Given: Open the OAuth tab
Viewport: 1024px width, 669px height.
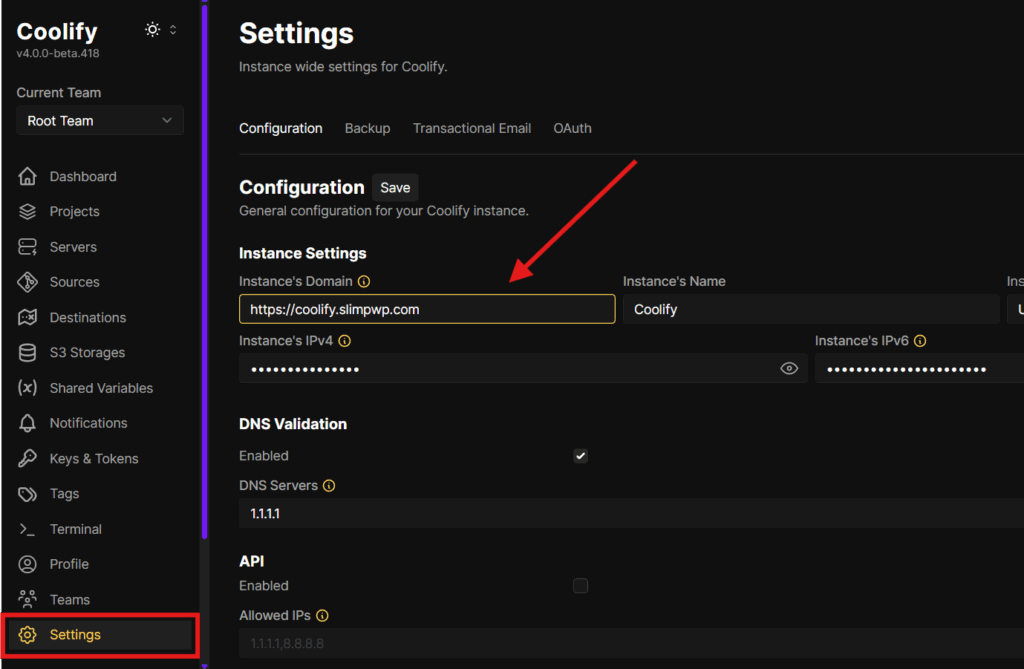Looking at the screenshot, I should [x=573, y=129].
